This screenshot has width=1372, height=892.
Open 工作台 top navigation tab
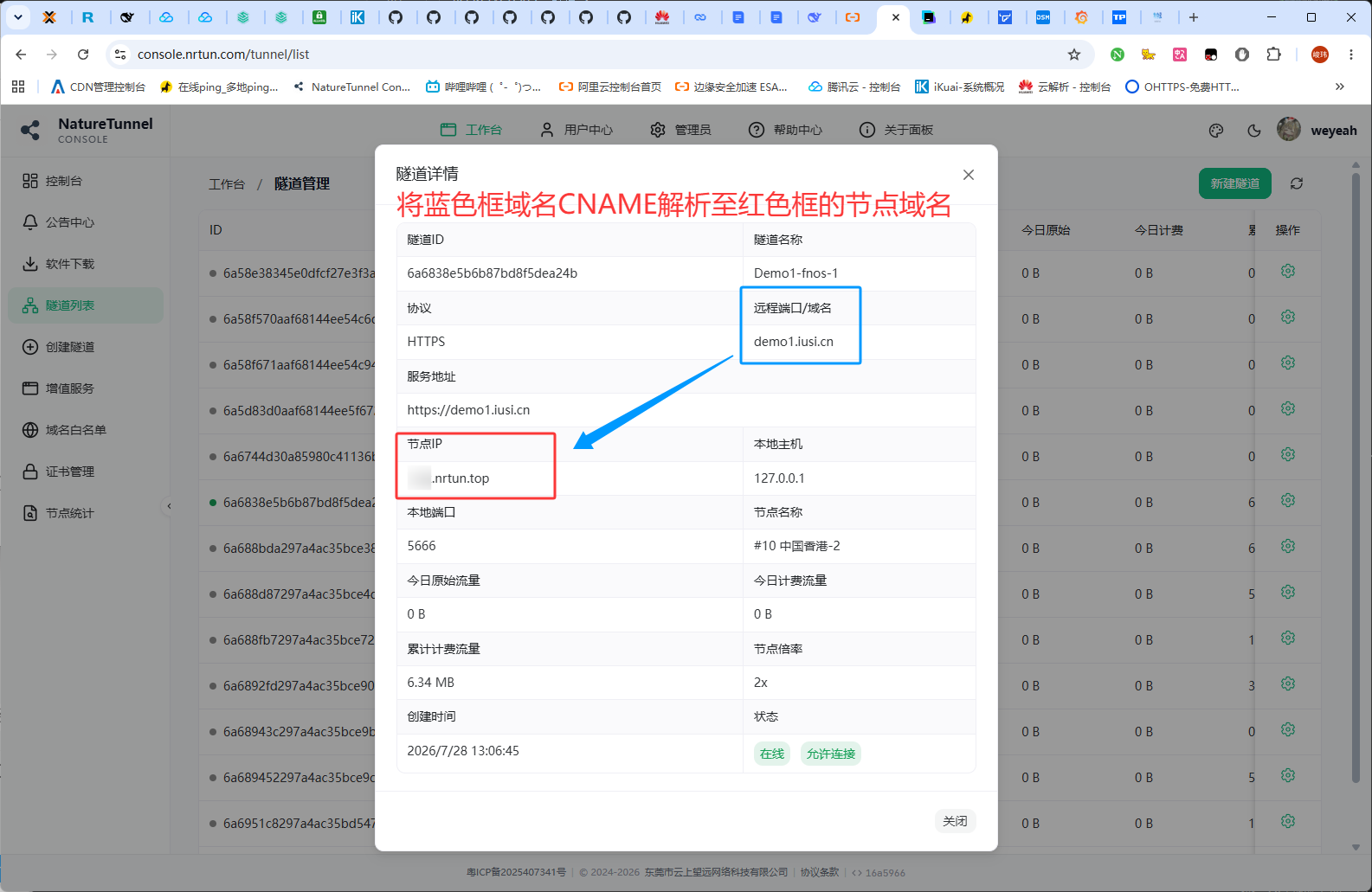point(471,130)
